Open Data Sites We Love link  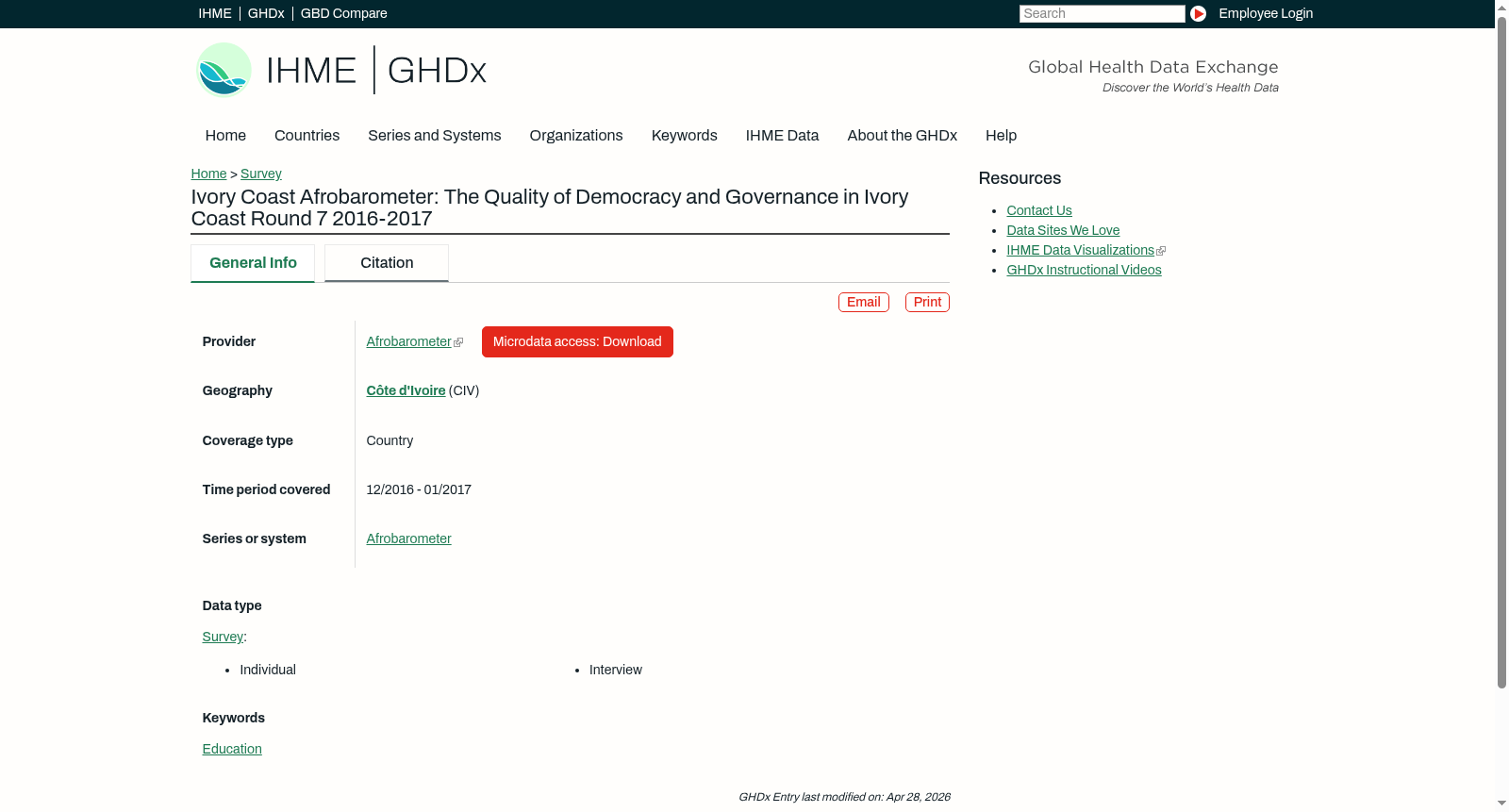click(x=1063, y=230)
